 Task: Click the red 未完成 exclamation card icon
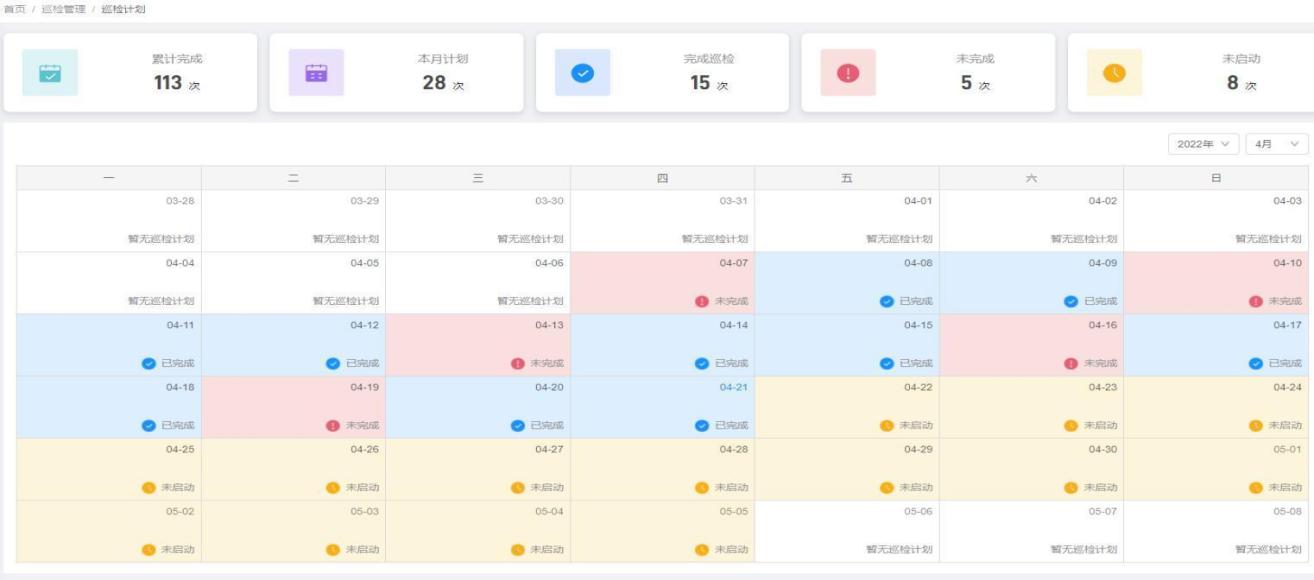pyautogui.click(x=848, y=73)
